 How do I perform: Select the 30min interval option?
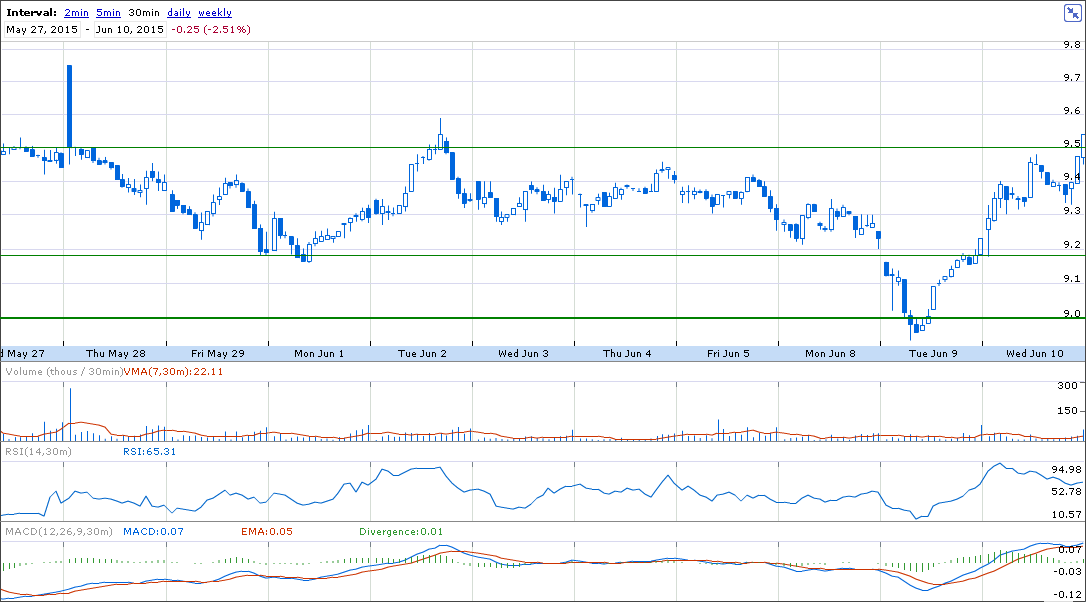(x=144, y=13)
